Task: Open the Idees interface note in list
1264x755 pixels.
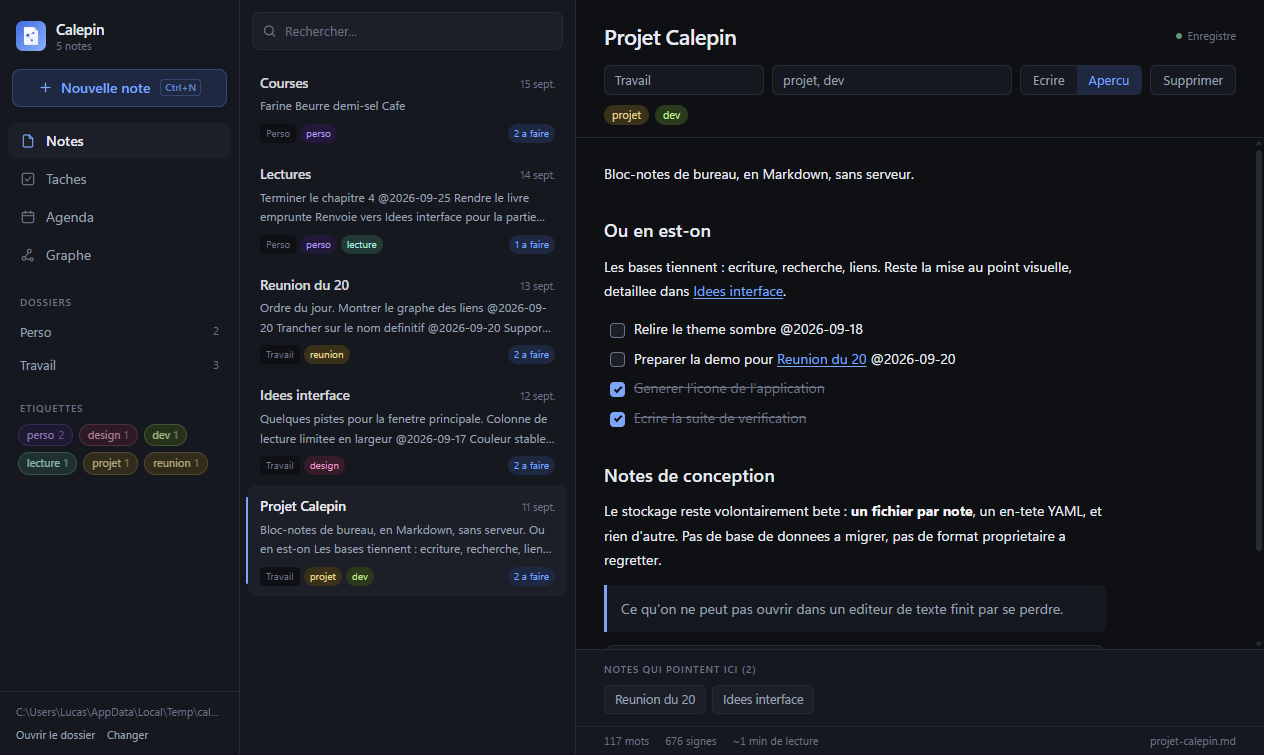Action: point(407,429)
